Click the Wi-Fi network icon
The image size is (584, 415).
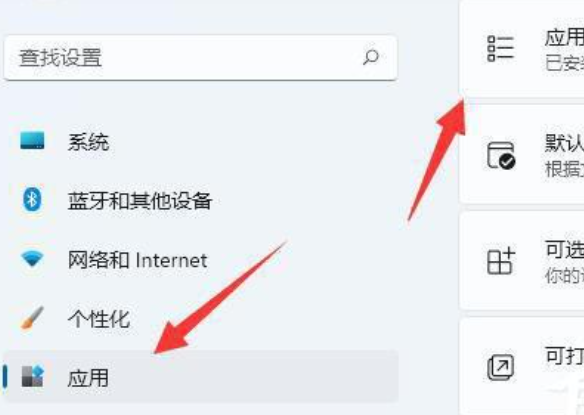coord(32,259)
